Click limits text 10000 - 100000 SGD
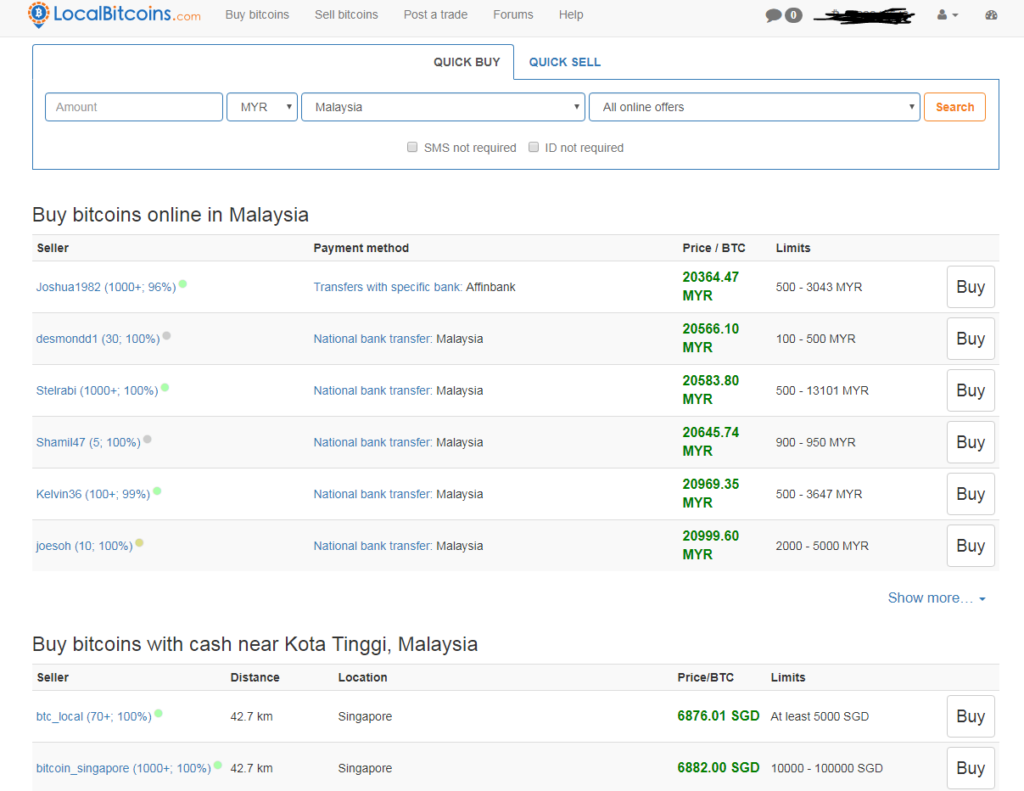Image resolution: width=1024 pixels, height=791 pixels. [827, 768]
